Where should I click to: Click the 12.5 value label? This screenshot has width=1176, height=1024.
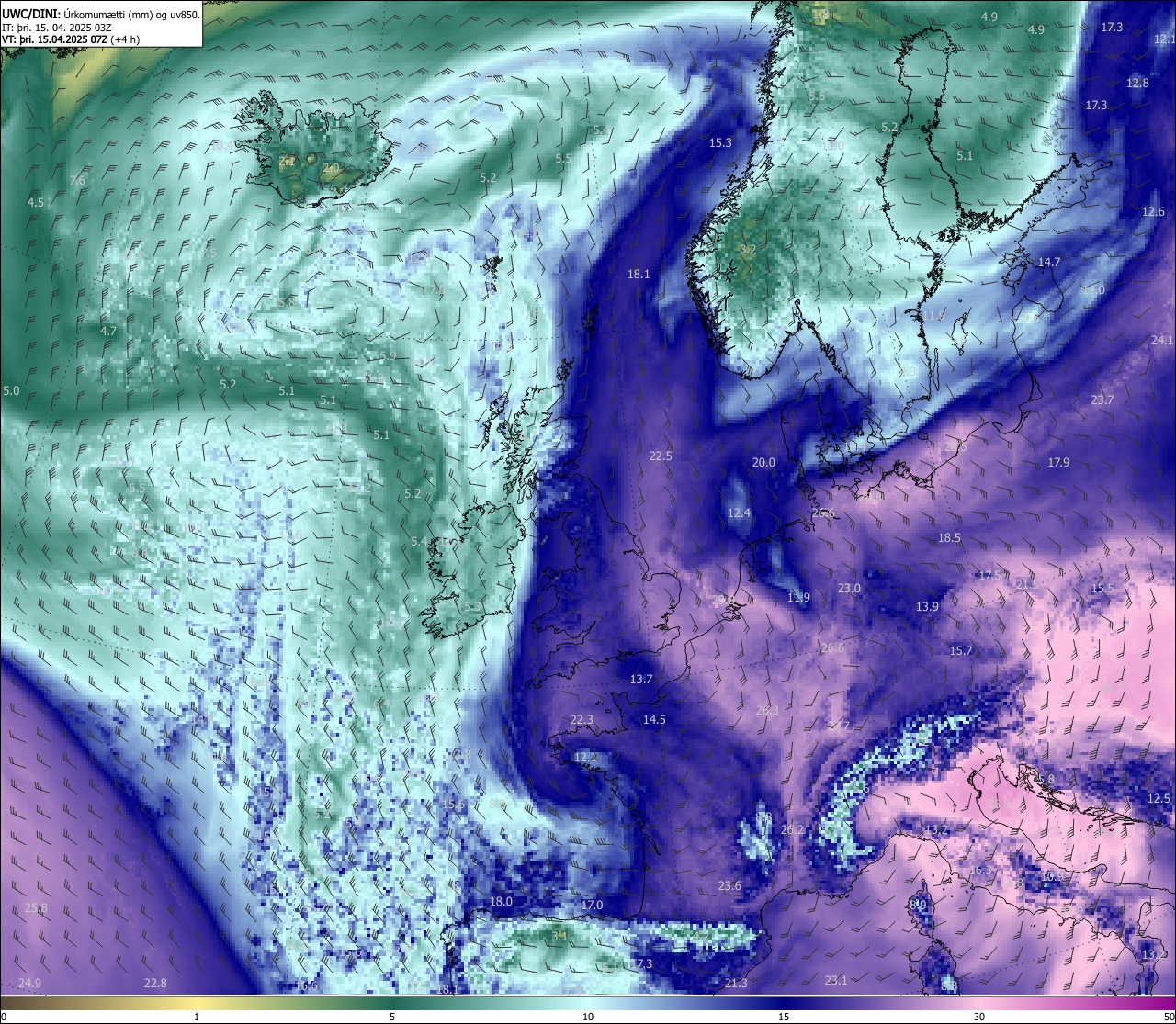tap(1159, 798)
